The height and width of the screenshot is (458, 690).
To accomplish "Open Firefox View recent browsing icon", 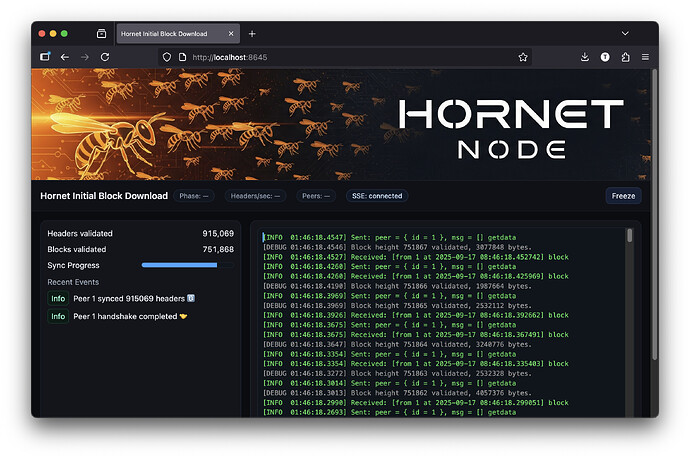I will point(101,34).
